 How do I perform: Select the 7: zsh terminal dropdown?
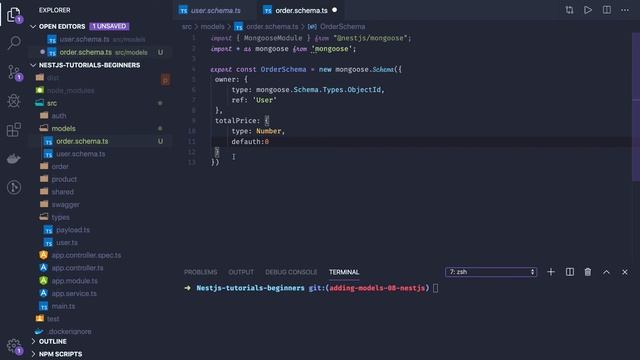tap(491, 272)
